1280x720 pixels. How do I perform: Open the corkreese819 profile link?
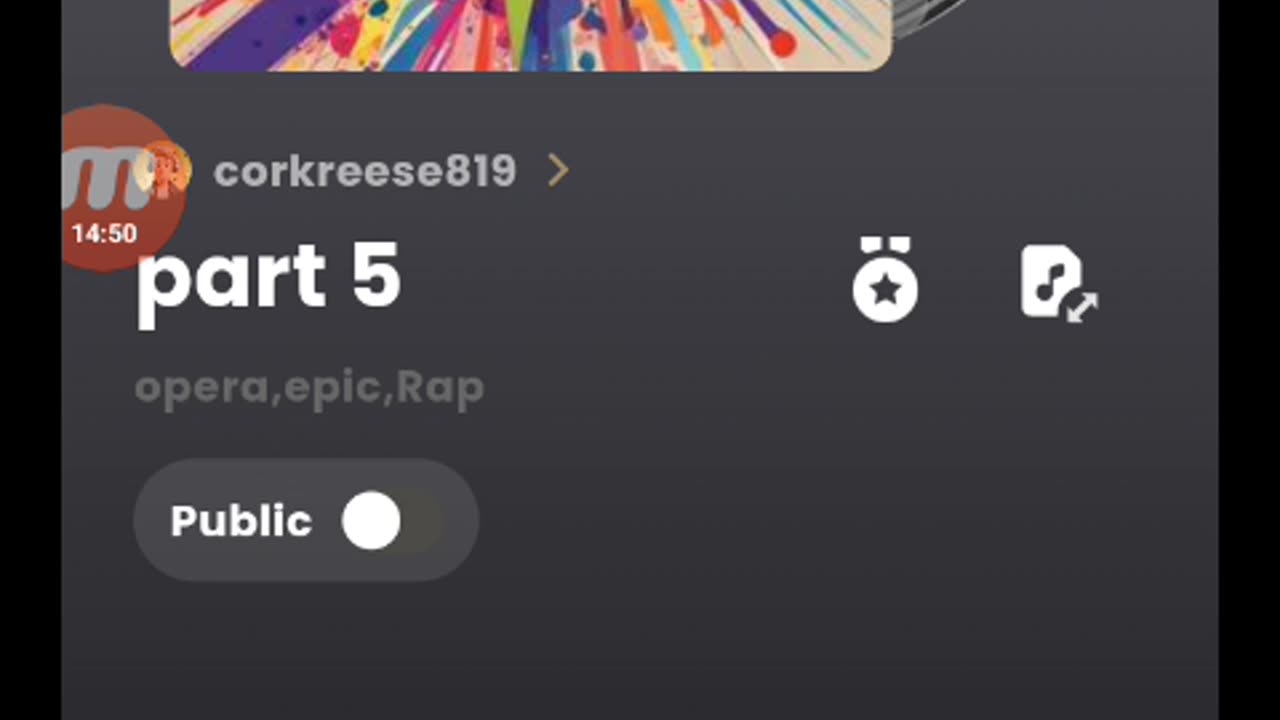pos(364,171)
